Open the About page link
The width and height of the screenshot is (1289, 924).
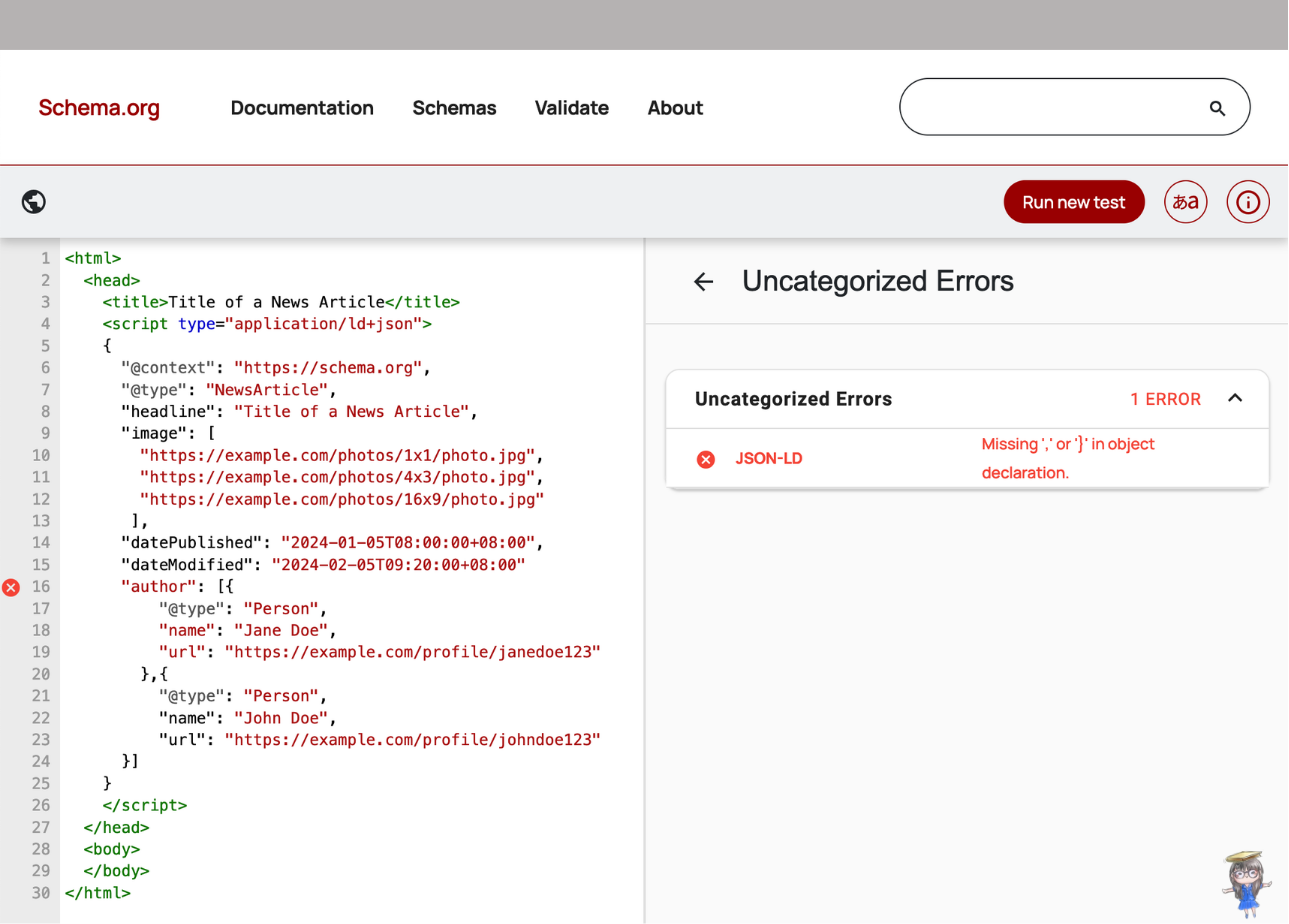675,108
